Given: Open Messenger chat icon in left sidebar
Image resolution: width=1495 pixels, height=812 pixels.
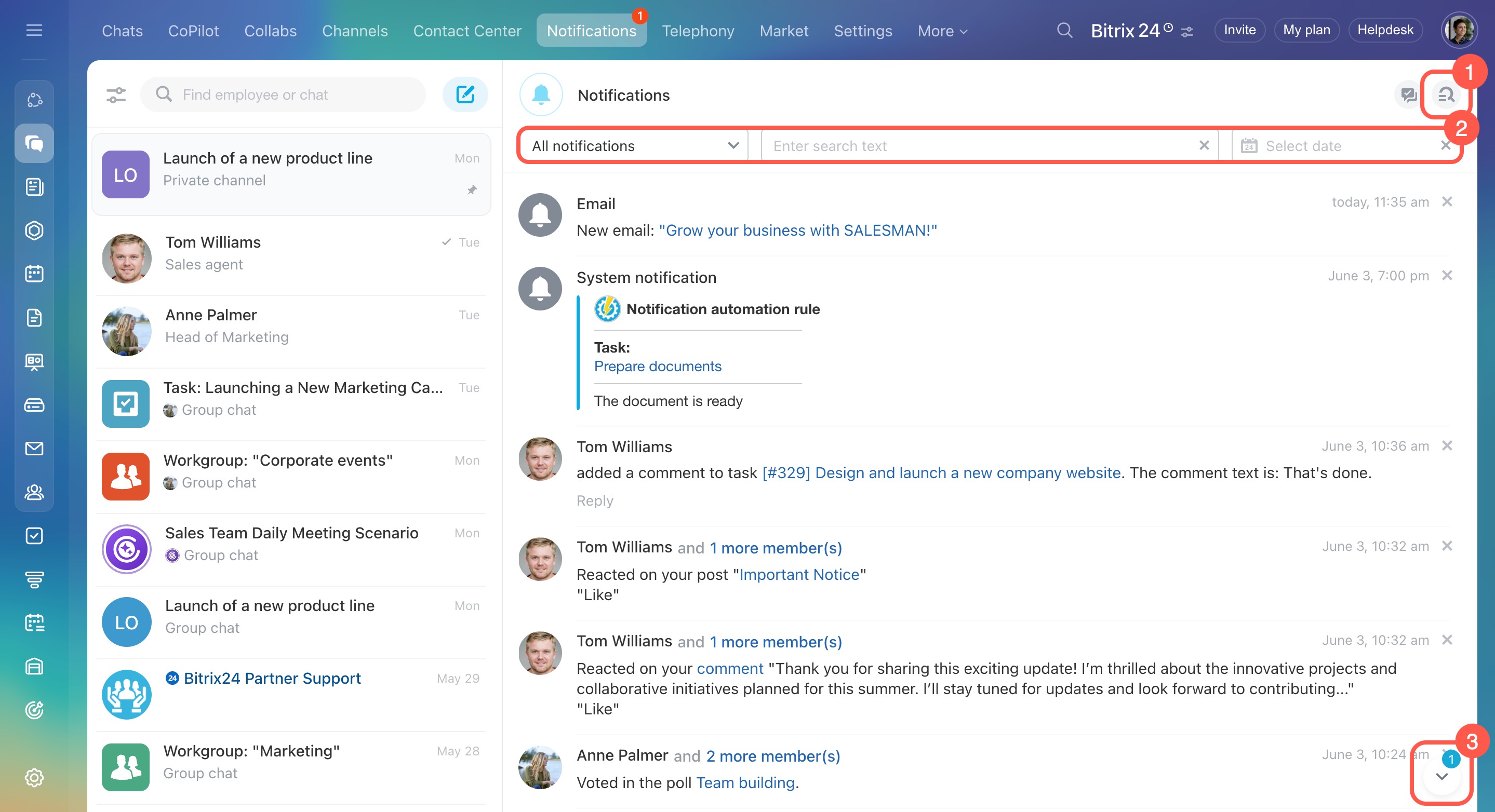Looking at the screenshot, I should coord(34,143).
